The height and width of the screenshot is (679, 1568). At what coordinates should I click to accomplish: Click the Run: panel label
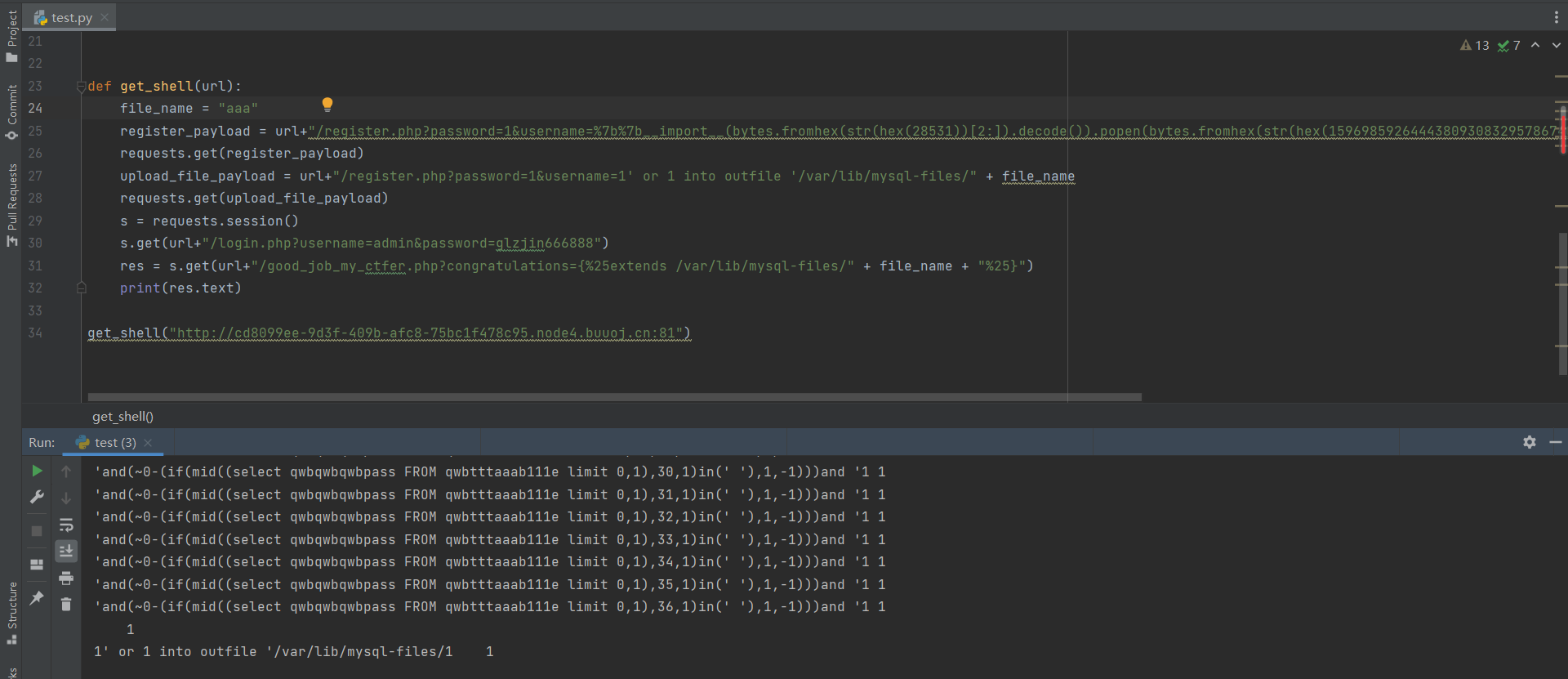point(42,443)
